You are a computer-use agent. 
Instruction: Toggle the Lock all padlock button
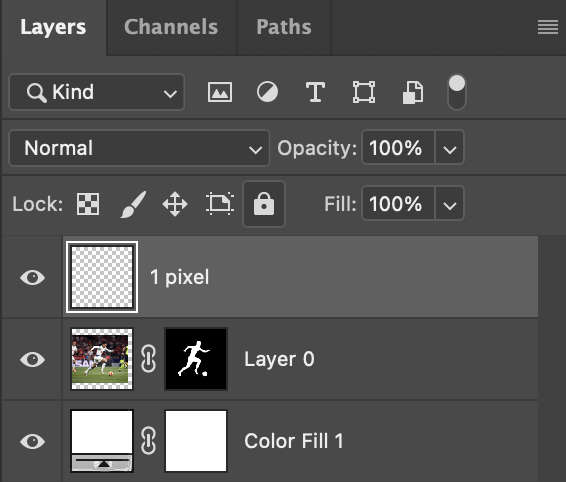tap(264, 204)
